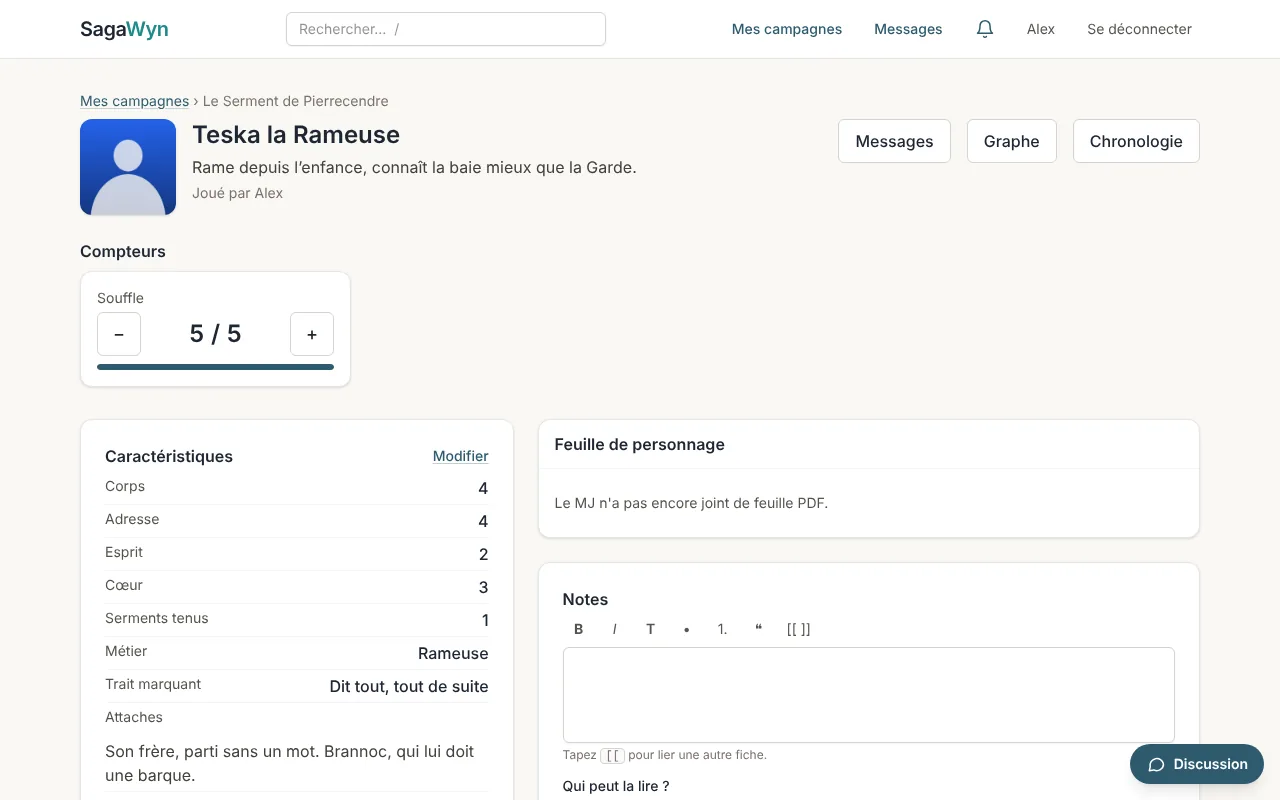Select the Esprit characteristic row
1280x800 pixels.
pos(297,554)
